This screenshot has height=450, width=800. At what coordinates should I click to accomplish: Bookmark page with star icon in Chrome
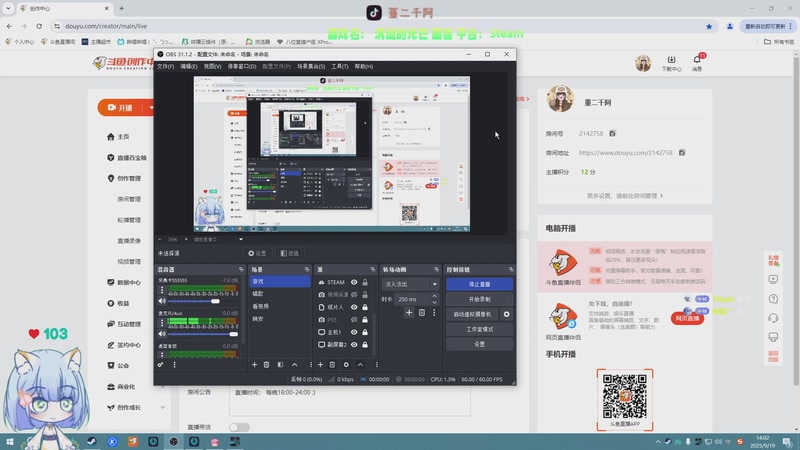pyautogui.click(x=709, y=26)
